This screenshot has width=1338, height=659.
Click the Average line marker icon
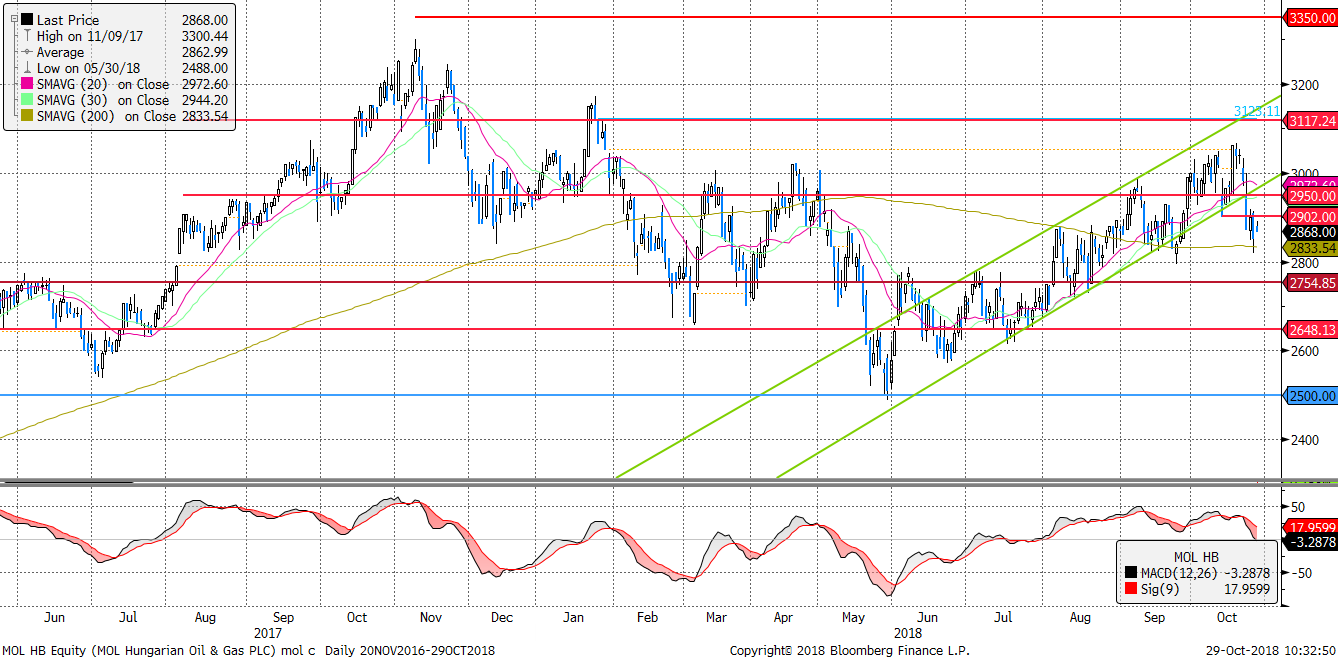(x=25, y=52)
